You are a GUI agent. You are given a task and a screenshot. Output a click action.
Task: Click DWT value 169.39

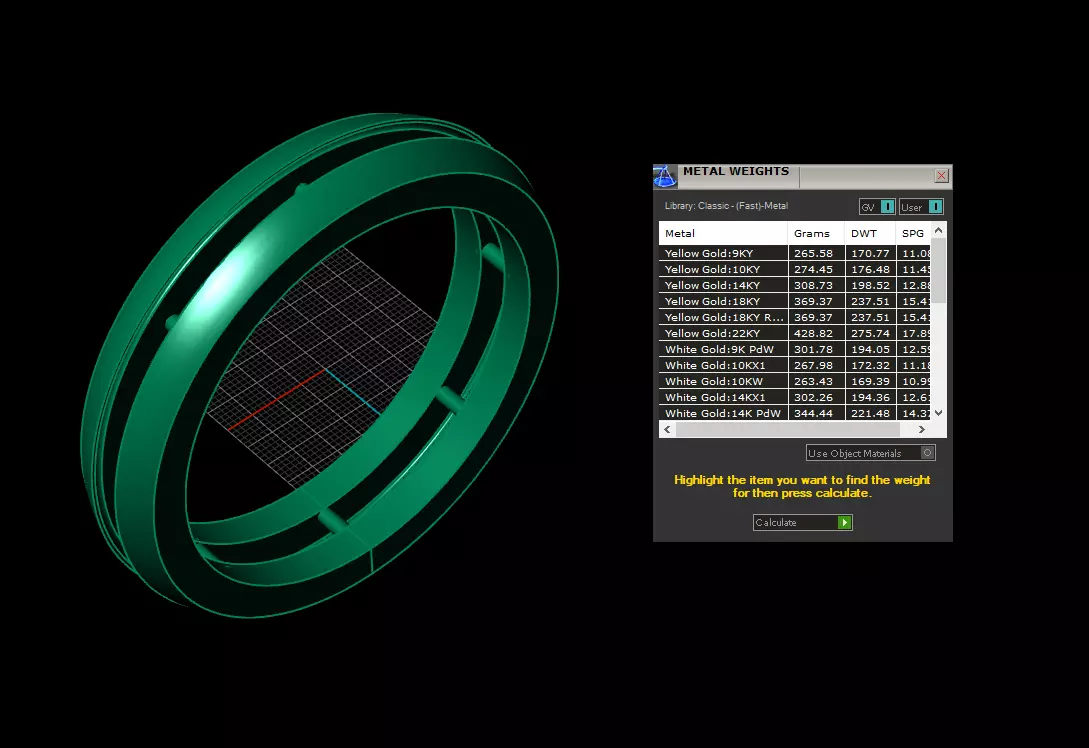[870, 381]
